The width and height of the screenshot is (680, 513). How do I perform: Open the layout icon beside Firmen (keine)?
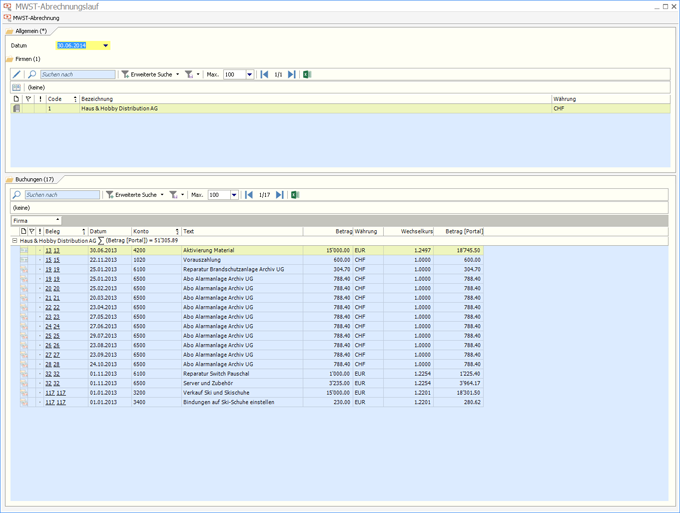tap(16, 88)
